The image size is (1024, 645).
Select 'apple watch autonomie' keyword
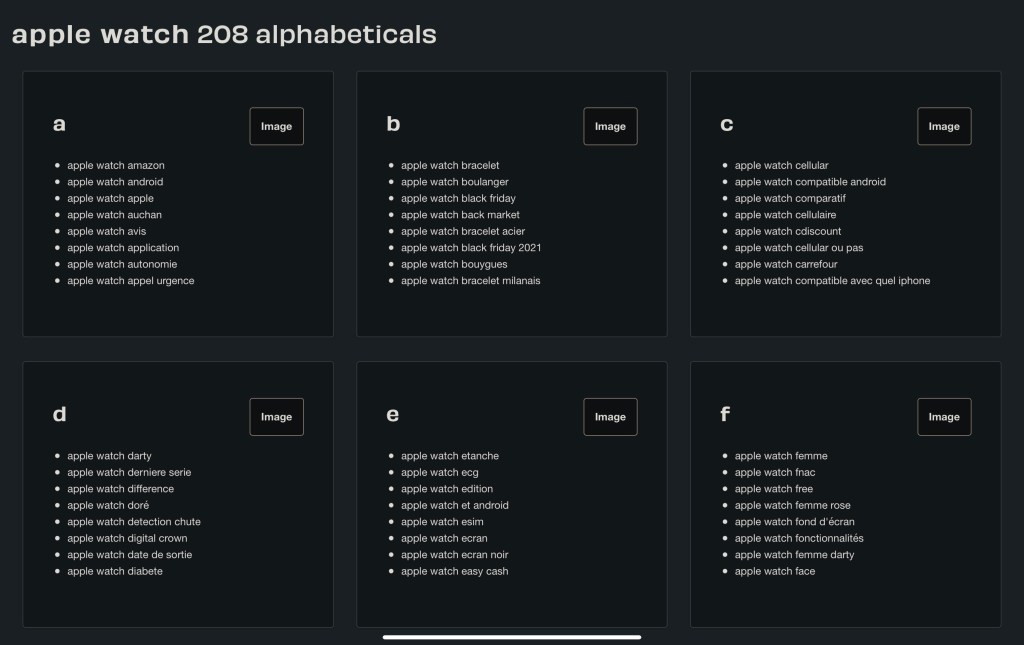click(123, 264)
